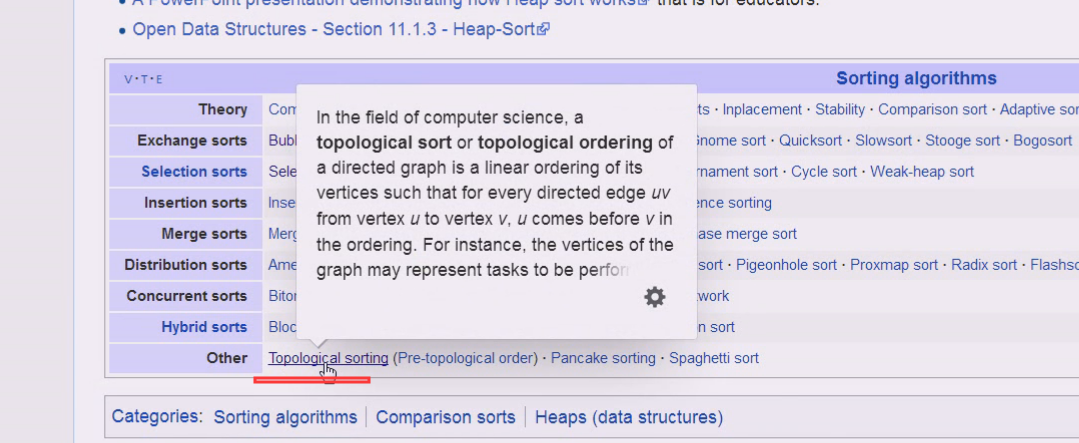Go to the Quicksort article
This screenshot has height=443, width=1079.
810,140
